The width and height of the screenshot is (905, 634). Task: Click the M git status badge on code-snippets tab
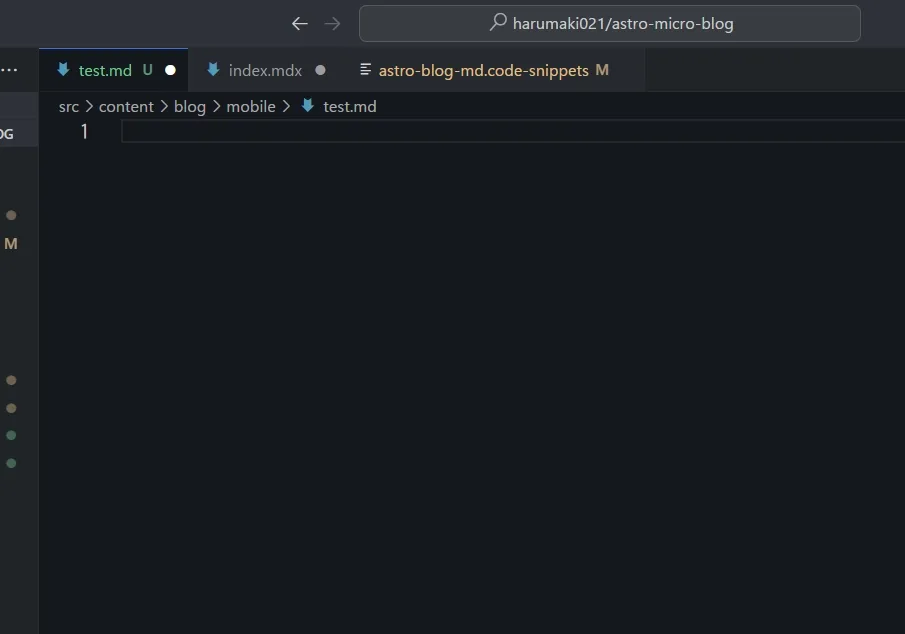point(602,70)
